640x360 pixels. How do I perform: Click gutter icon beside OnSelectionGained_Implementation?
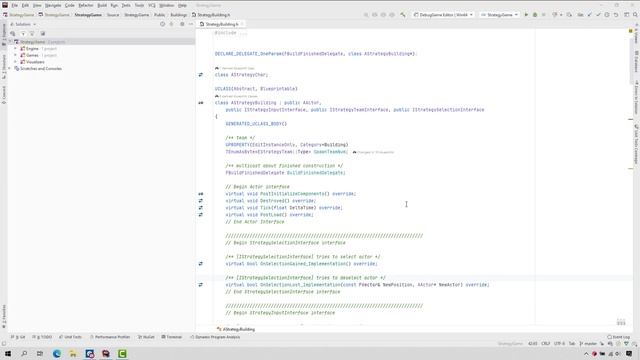click(x=200, y=264)
